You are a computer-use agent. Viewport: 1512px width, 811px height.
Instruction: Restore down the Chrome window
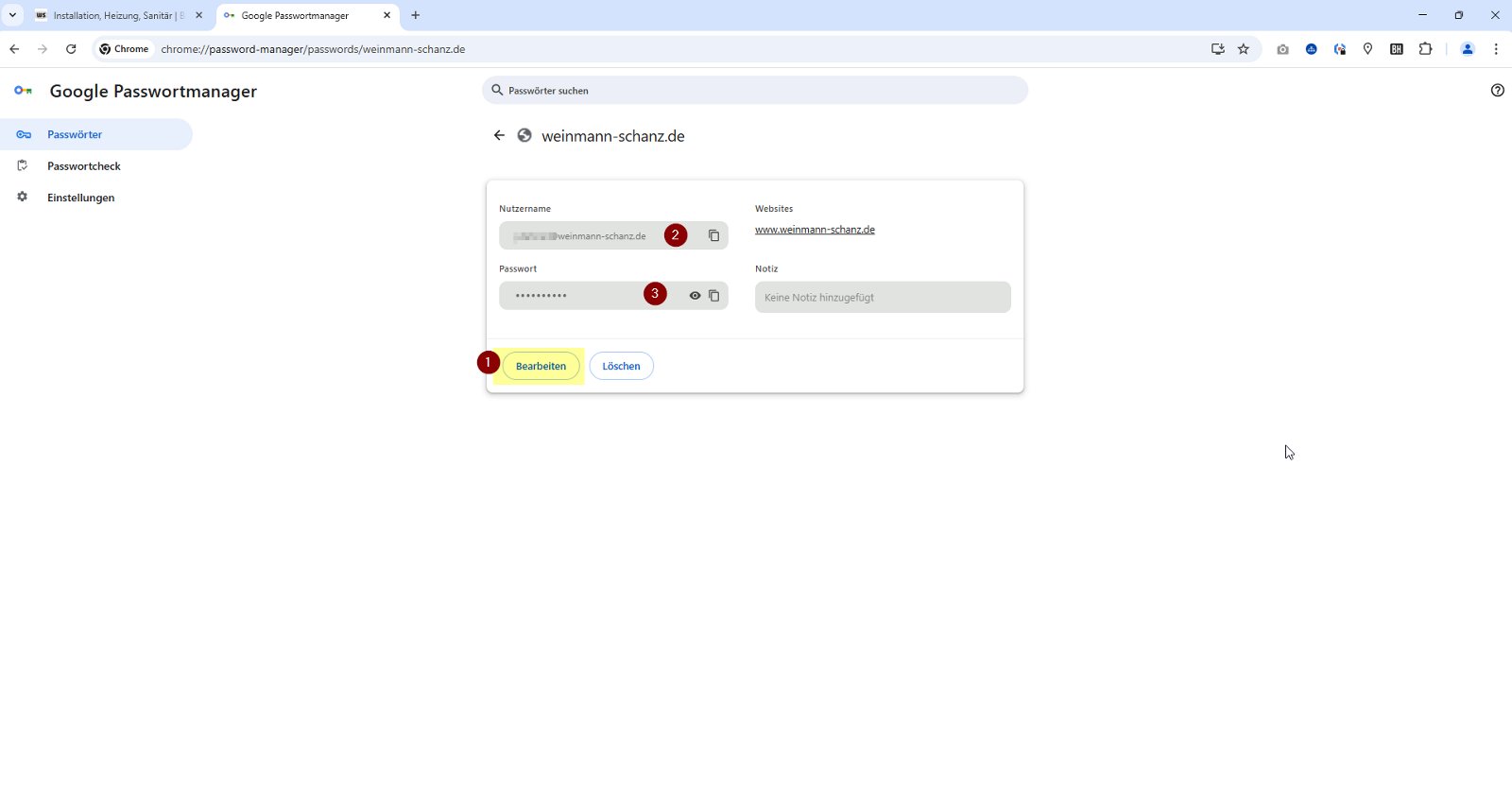pyautogui.click(x=1459, y=15)
